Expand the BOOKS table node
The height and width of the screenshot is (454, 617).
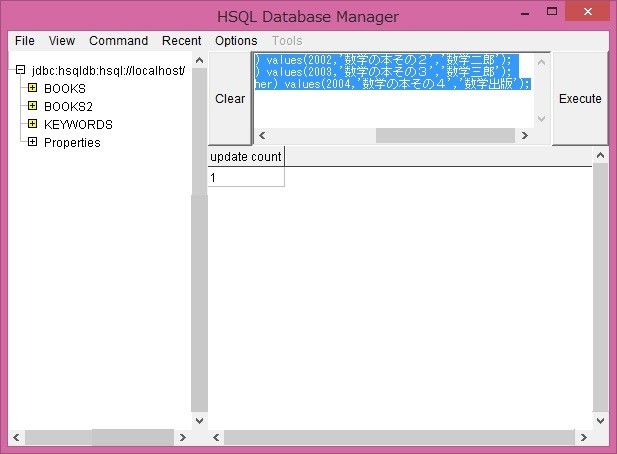click(x=33, y=88)
